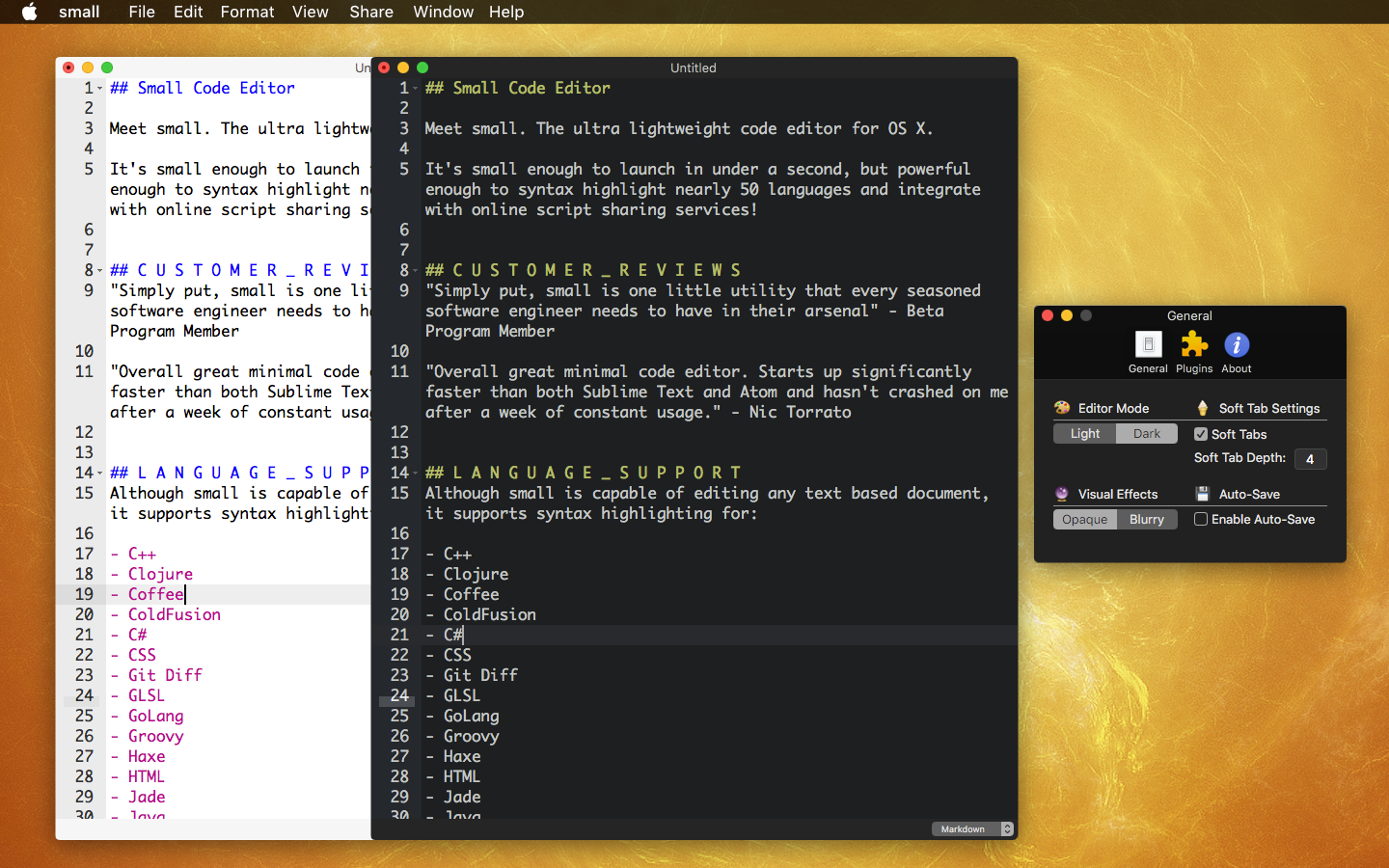1389x868 pixels.
Task: Open the Edit menu
Action: point(188,12)
